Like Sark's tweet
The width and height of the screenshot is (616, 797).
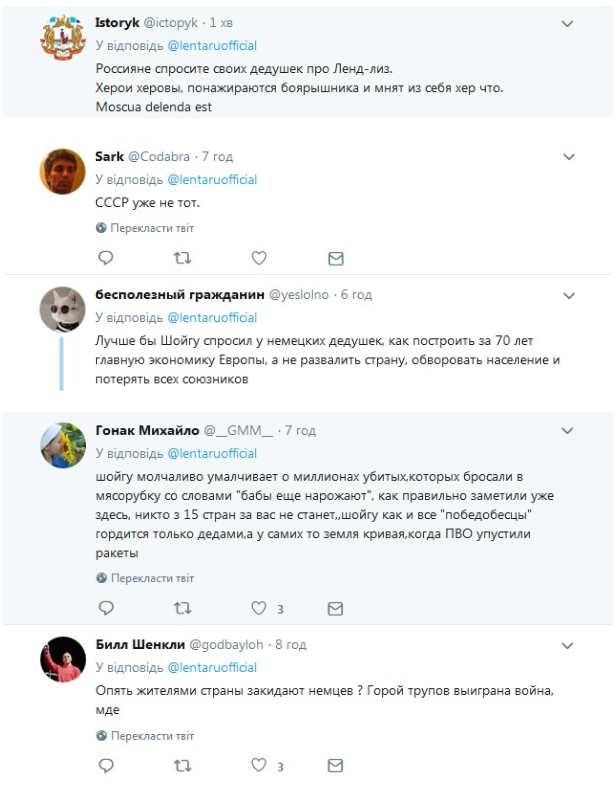pos(259,258)
